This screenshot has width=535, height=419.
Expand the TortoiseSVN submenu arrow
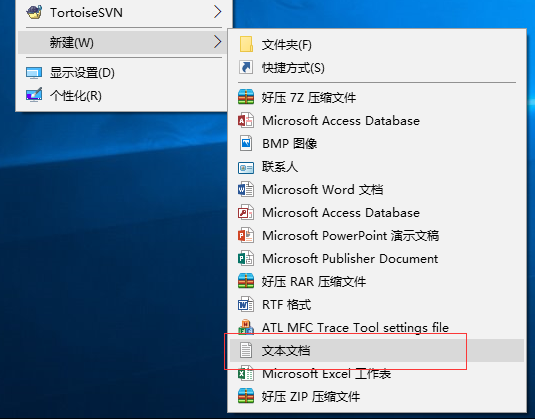(218, 12)
